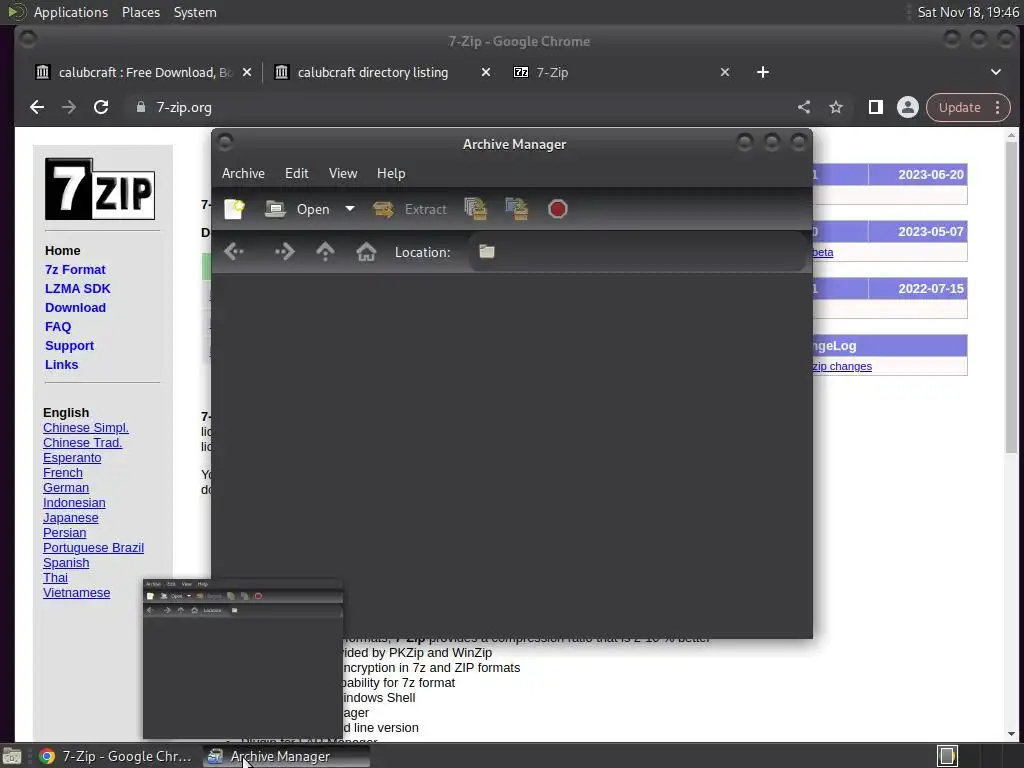Click the 7-Zip logo on the webpage

coord(100,189)
